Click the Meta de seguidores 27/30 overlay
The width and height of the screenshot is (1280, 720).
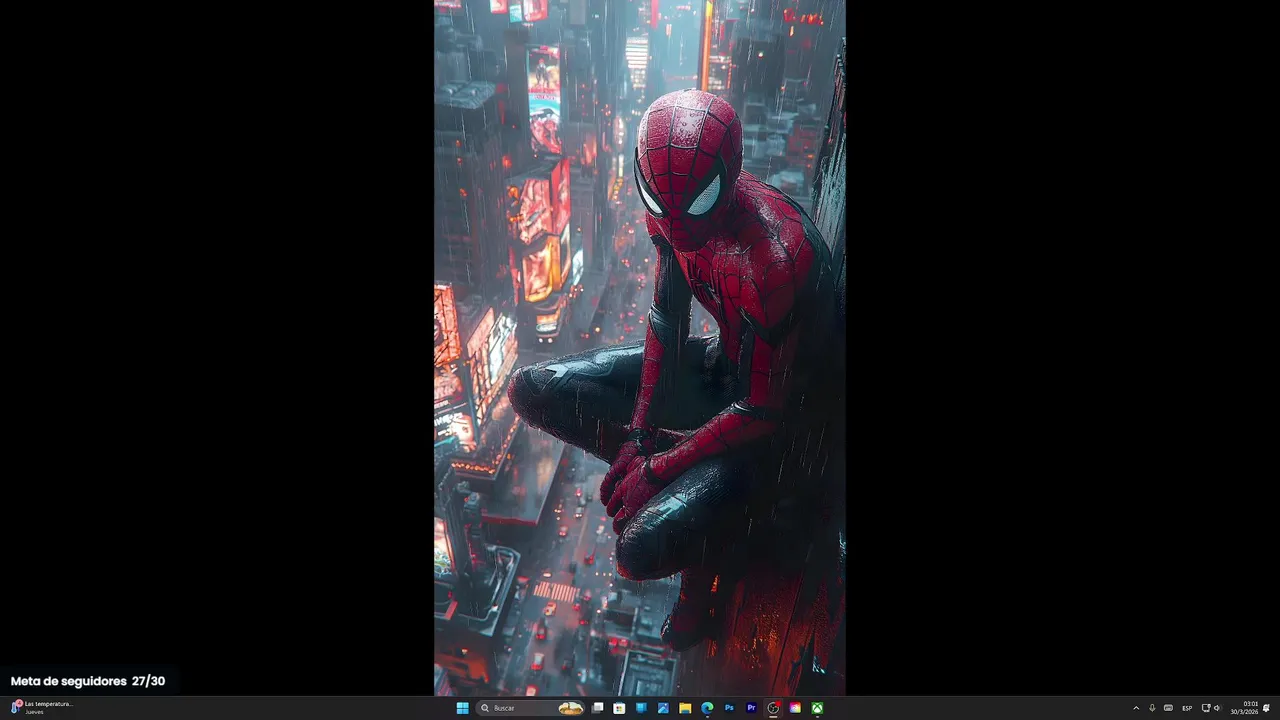pyautogui.click(x=88, y=681)
